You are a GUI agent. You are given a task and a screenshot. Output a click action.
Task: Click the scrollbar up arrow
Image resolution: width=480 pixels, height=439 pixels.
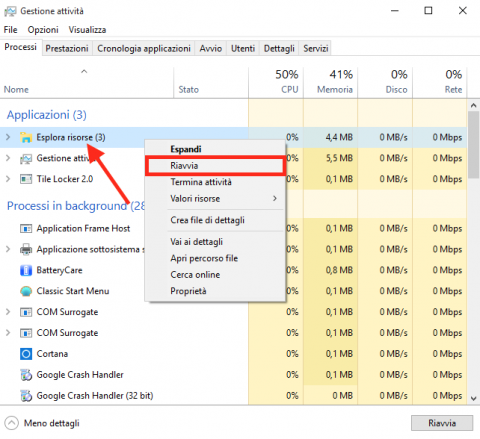coord(473,105)
